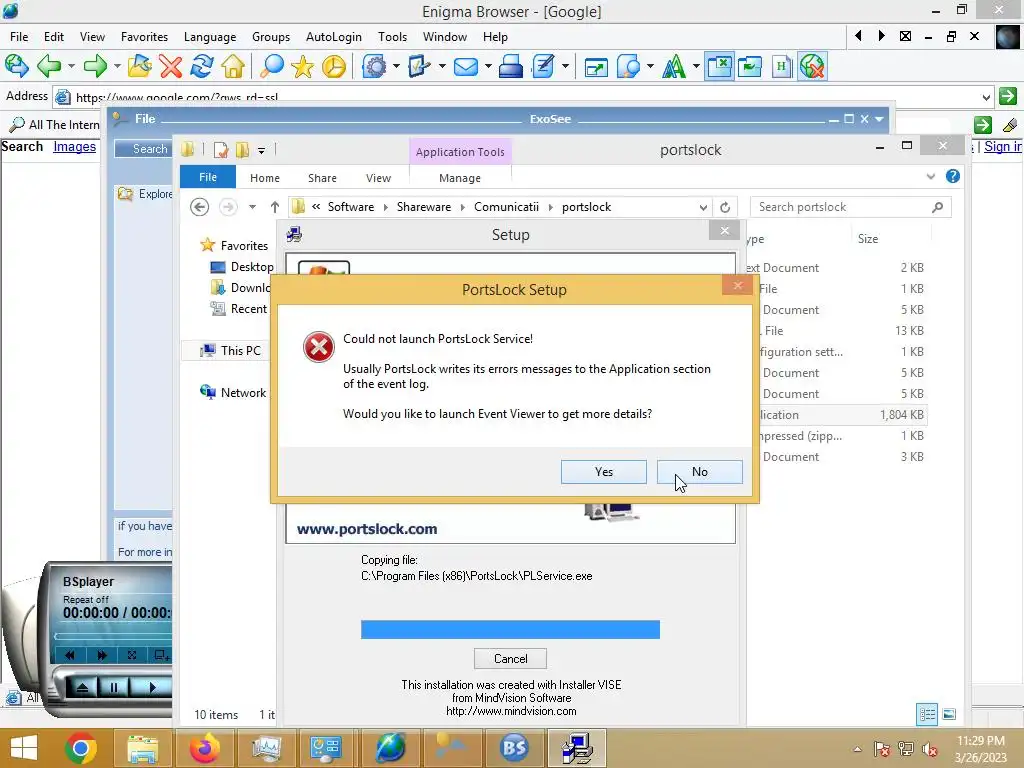Go up one folder in Explorer

[275, 207]
